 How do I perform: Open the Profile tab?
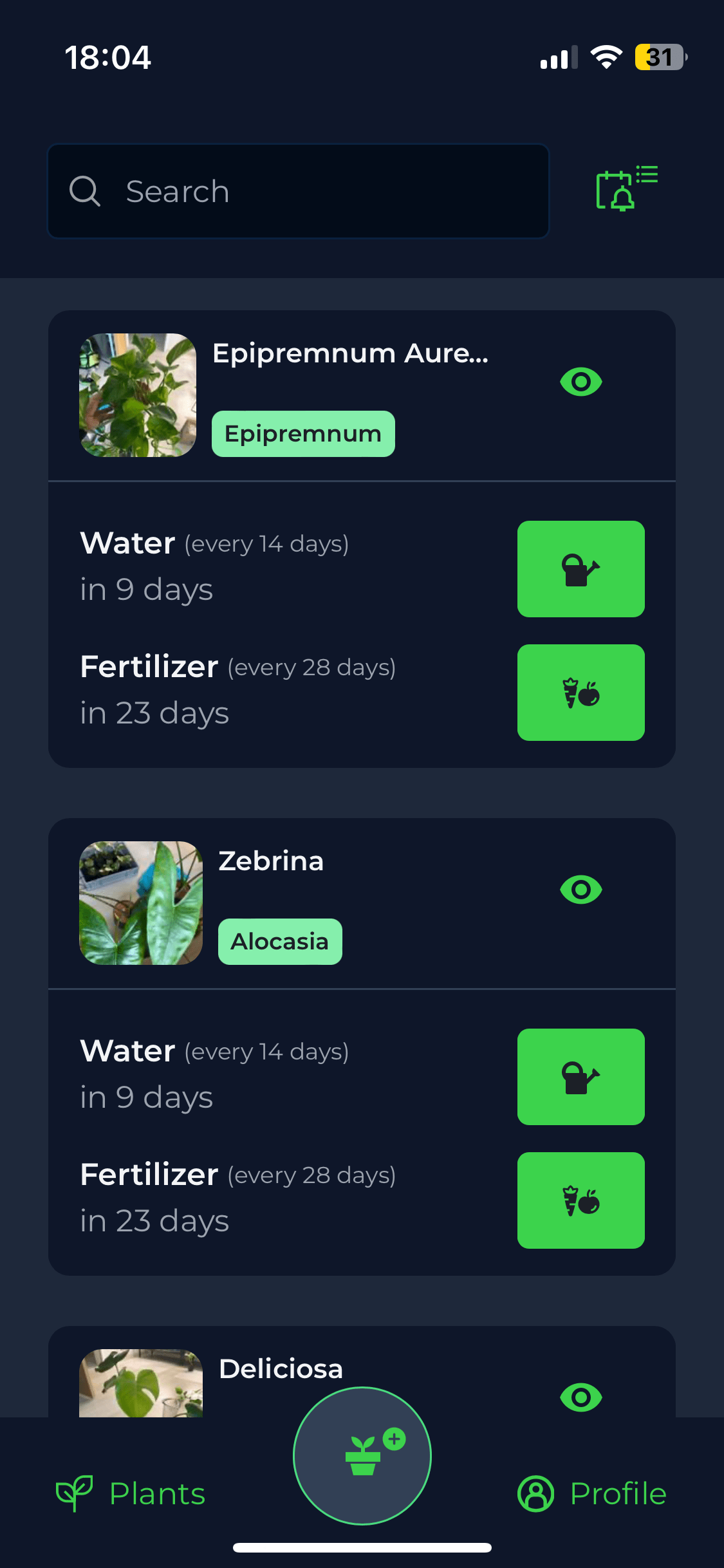[x=592, y=1493]
